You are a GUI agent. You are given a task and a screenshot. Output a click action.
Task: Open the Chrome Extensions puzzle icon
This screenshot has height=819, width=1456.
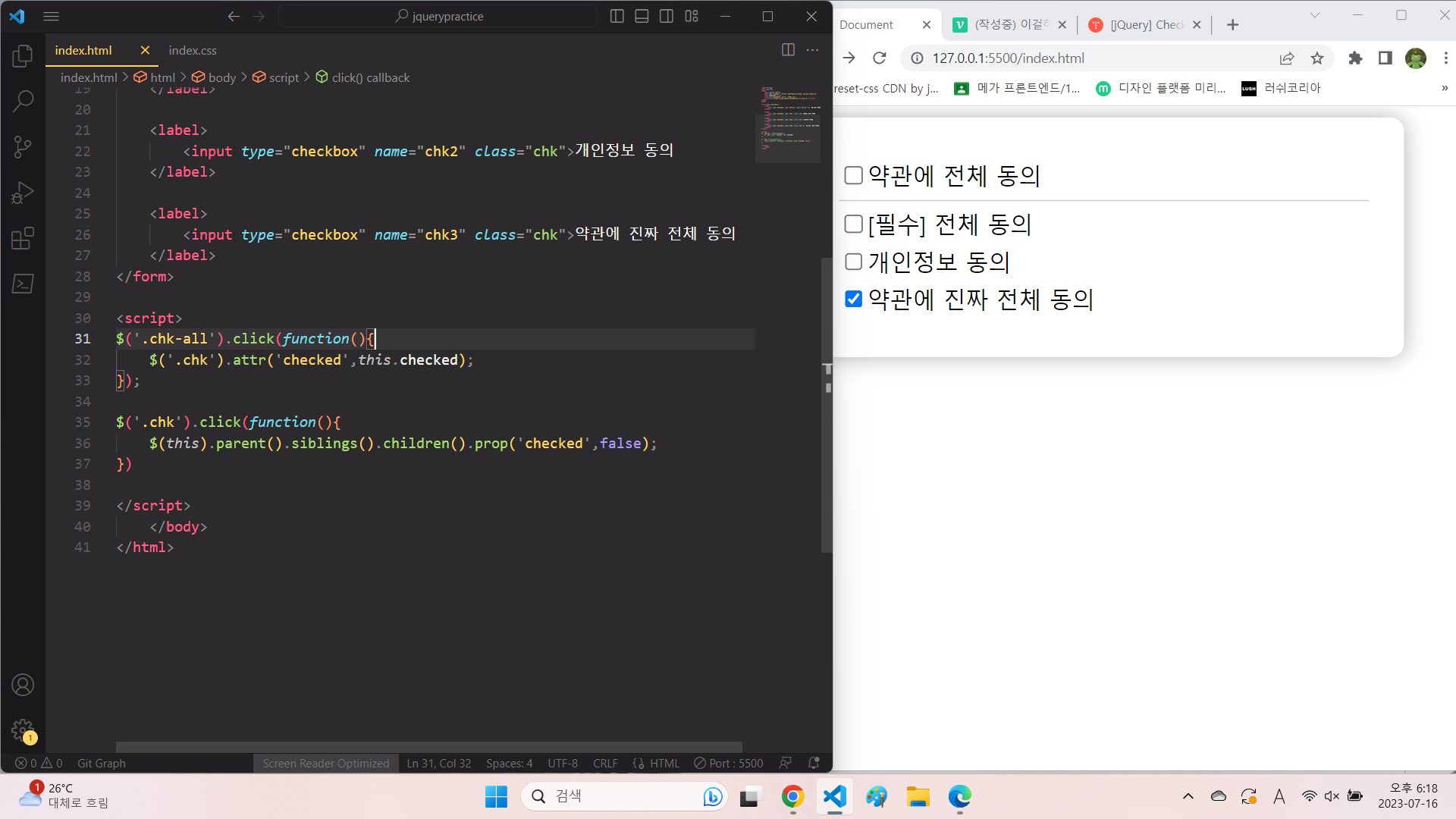click(1355, 58)
